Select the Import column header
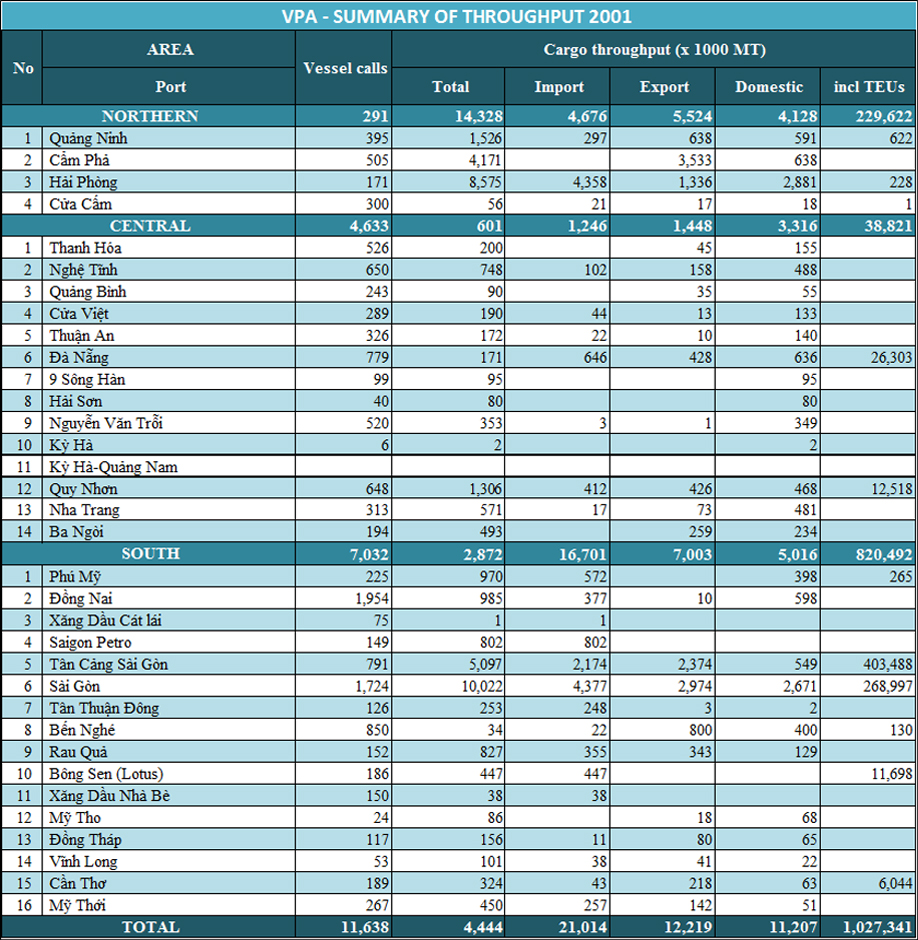Screen dimensions: 918x940 [559, 87]
